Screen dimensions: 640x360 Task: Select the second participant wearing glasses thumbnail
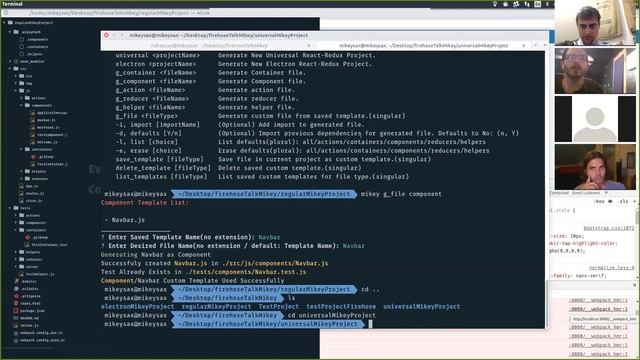tap(595, 71)
